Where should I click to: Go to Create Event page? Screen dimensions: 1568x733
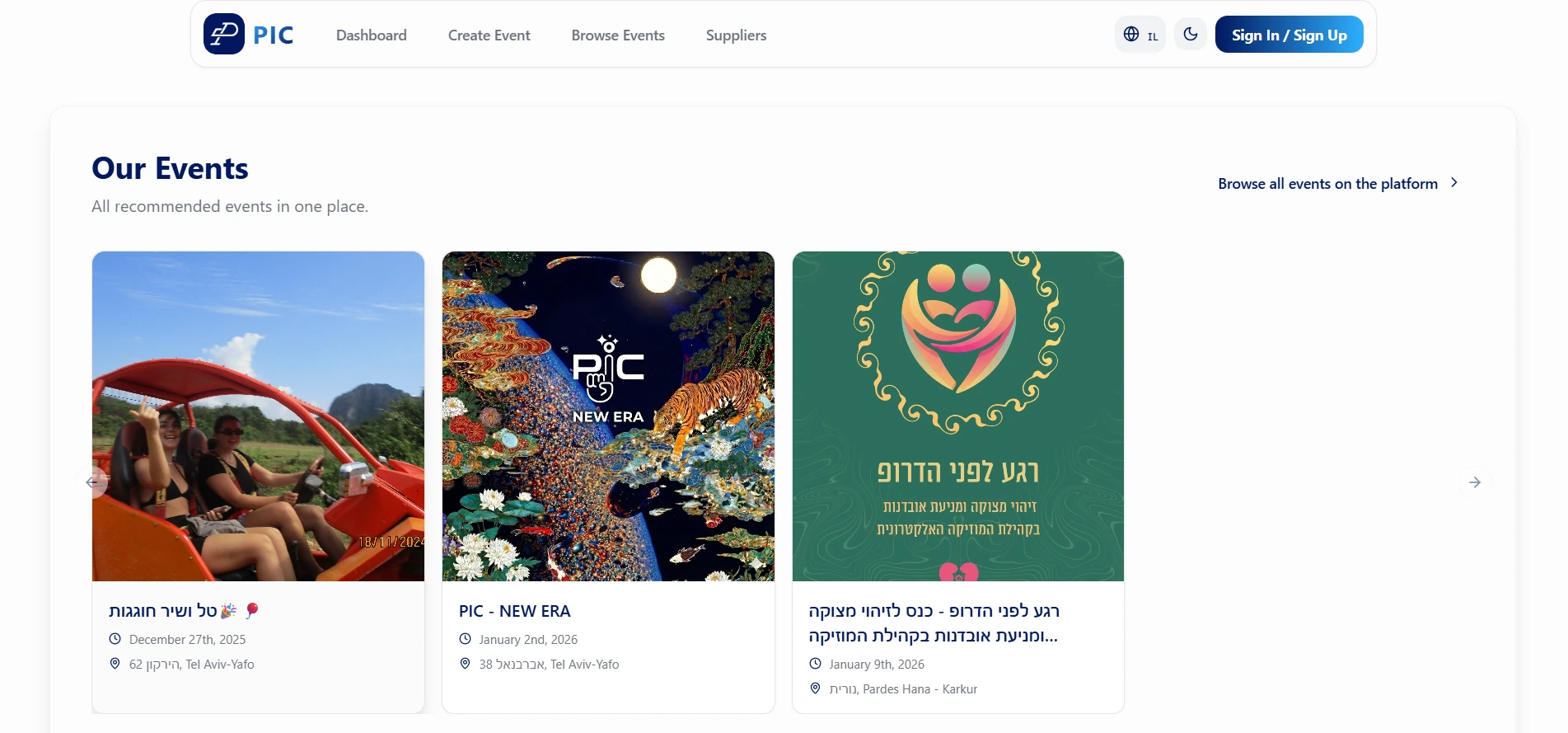click(x=489, y=35)
